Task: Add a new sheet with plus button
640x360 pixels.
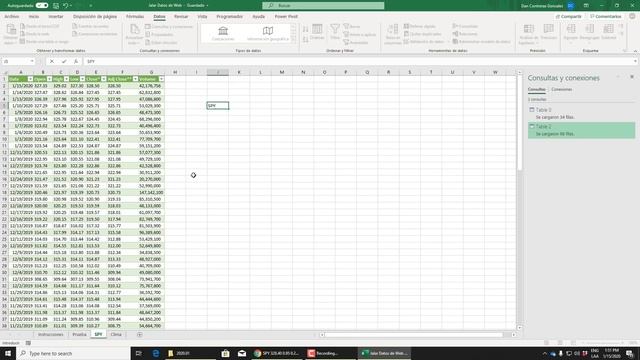Action: click(140, 335)
